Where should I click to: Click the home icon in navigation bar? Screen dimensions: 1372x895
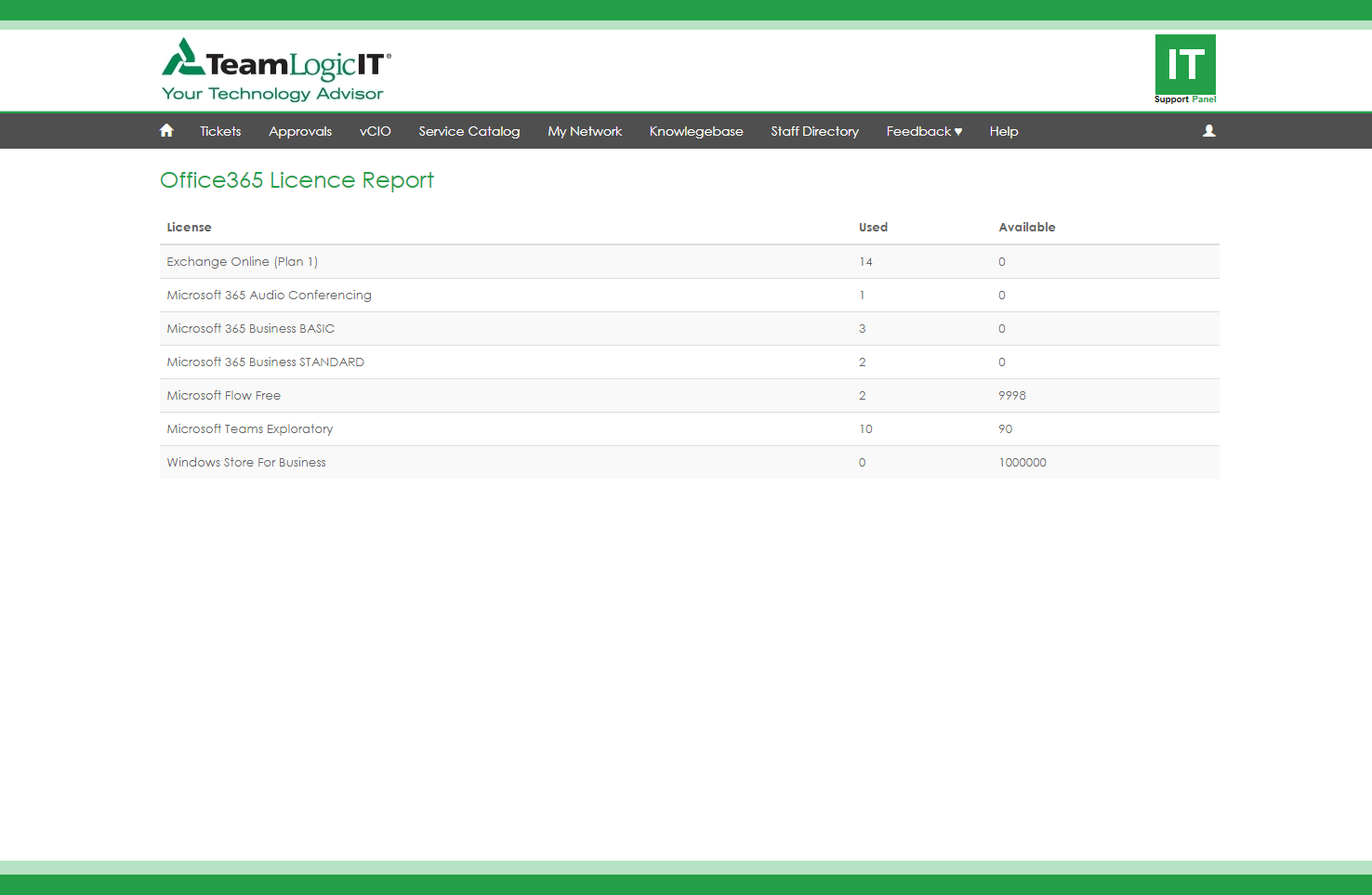point(166,131)
